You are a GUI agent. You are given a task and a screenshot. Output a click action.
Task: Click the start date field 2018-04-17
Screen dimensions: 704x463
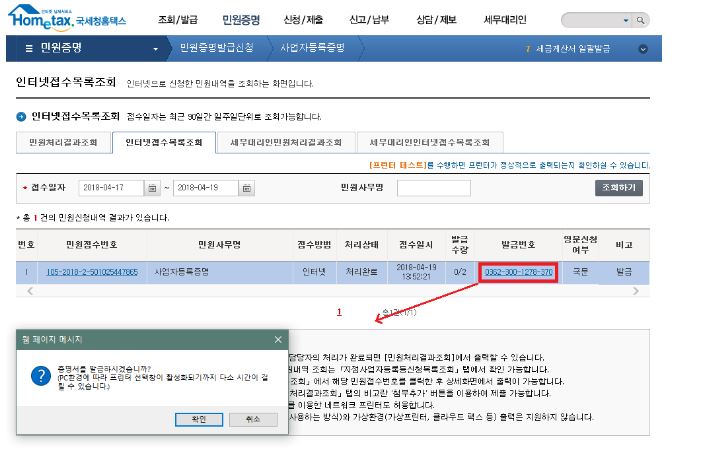pyautogui.click(x=111, y=188)
